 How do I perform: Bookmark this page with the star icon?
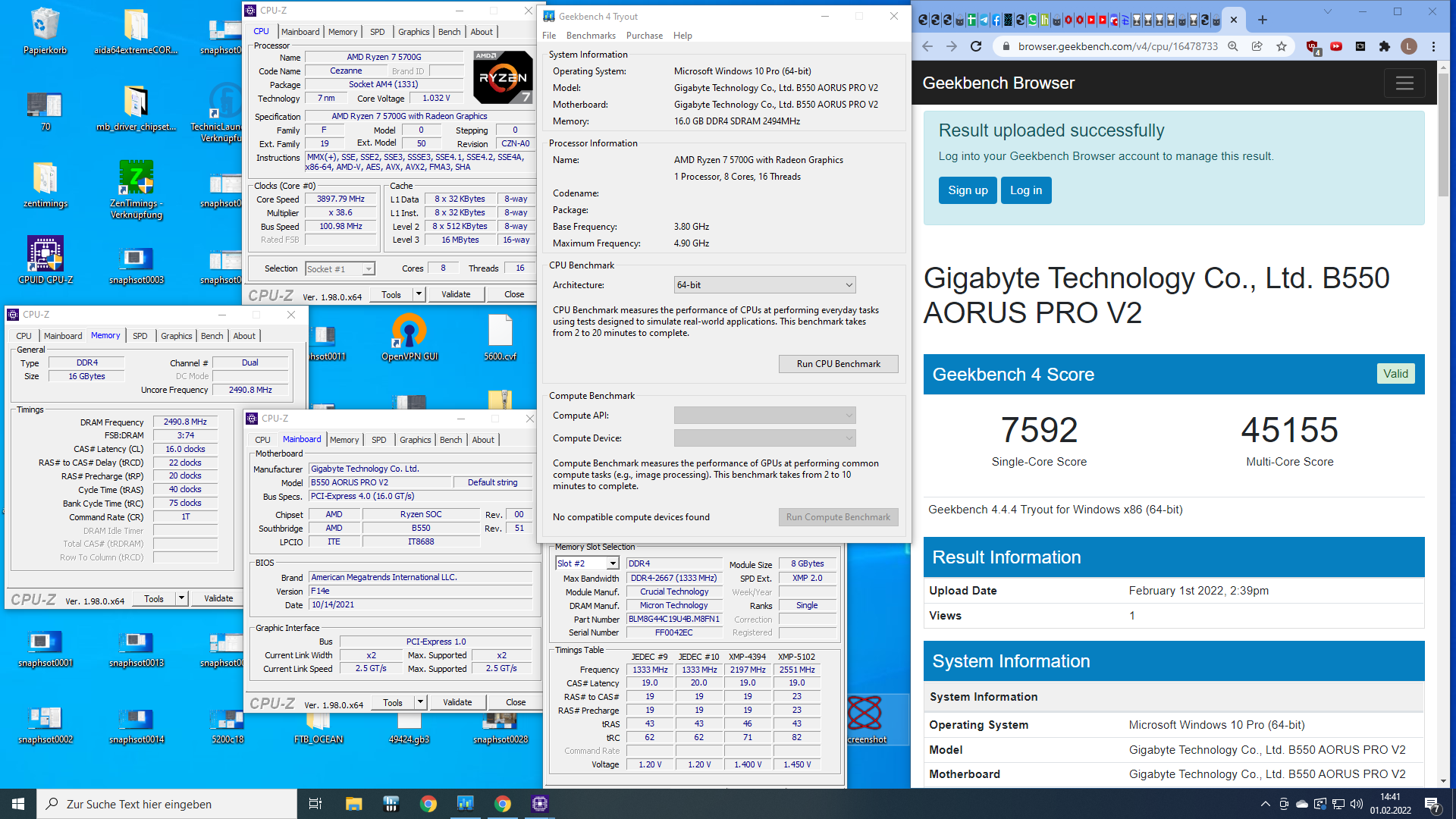coord(1282,46)
